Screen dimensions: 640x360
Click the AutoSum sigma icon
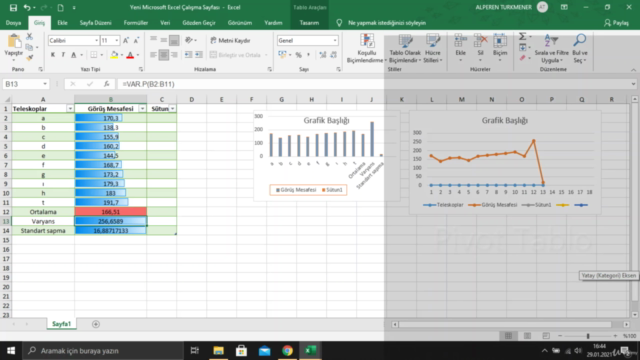tap(522, 37)
